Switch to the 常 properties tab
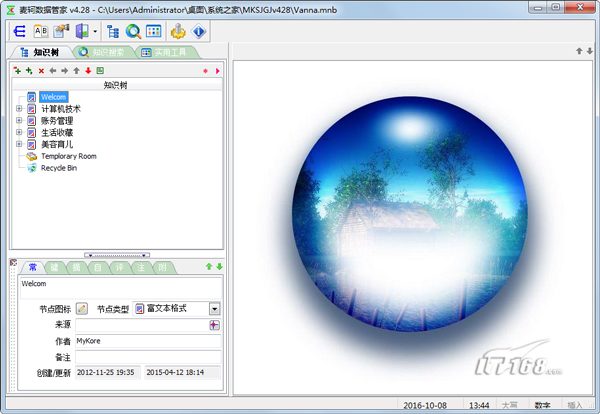The height and width of the screenshot is (414, 600). click(x=33, y=267)
